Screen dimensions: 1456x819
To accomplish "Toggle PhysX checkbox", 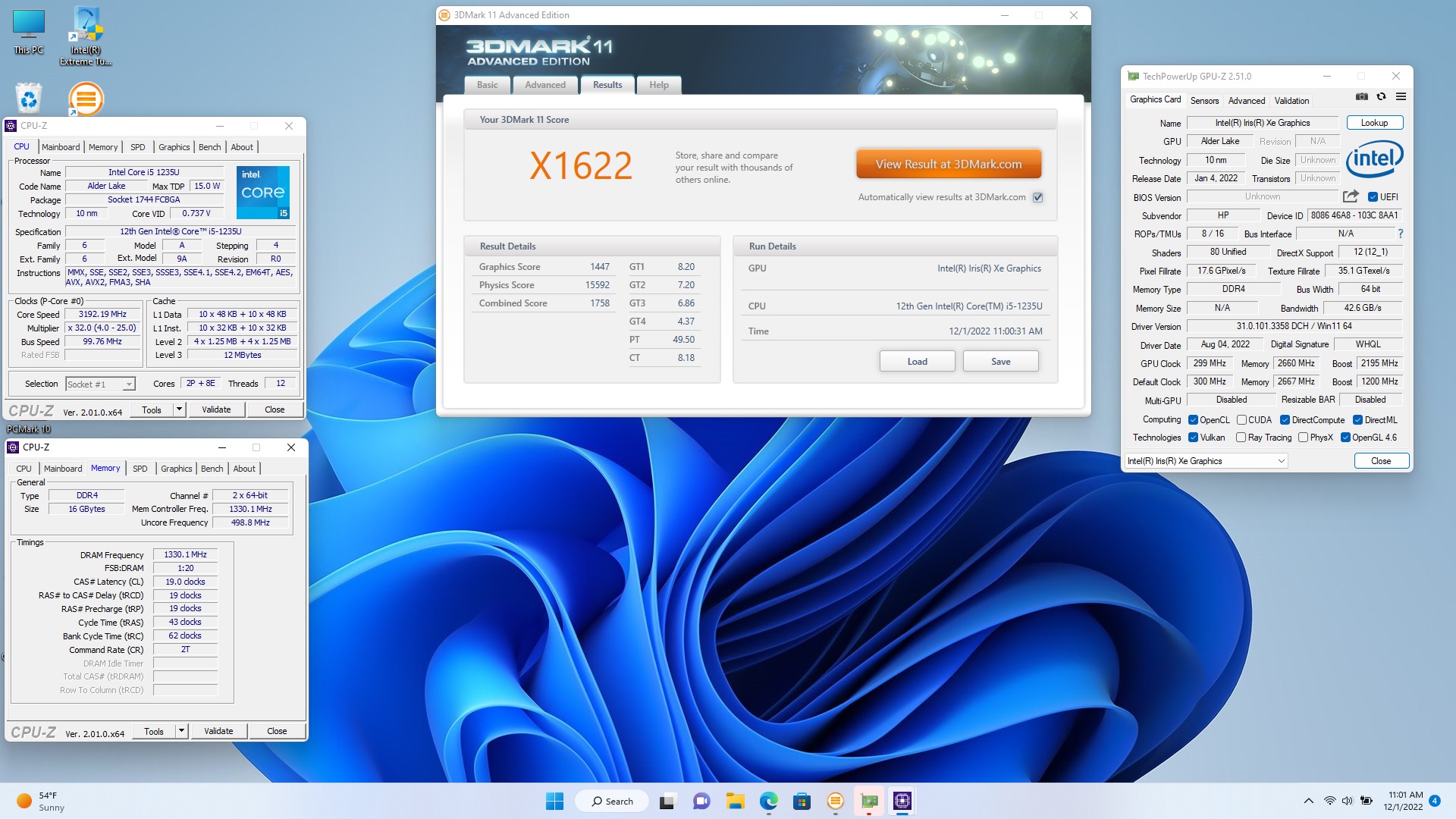I will coord(1303,438).
